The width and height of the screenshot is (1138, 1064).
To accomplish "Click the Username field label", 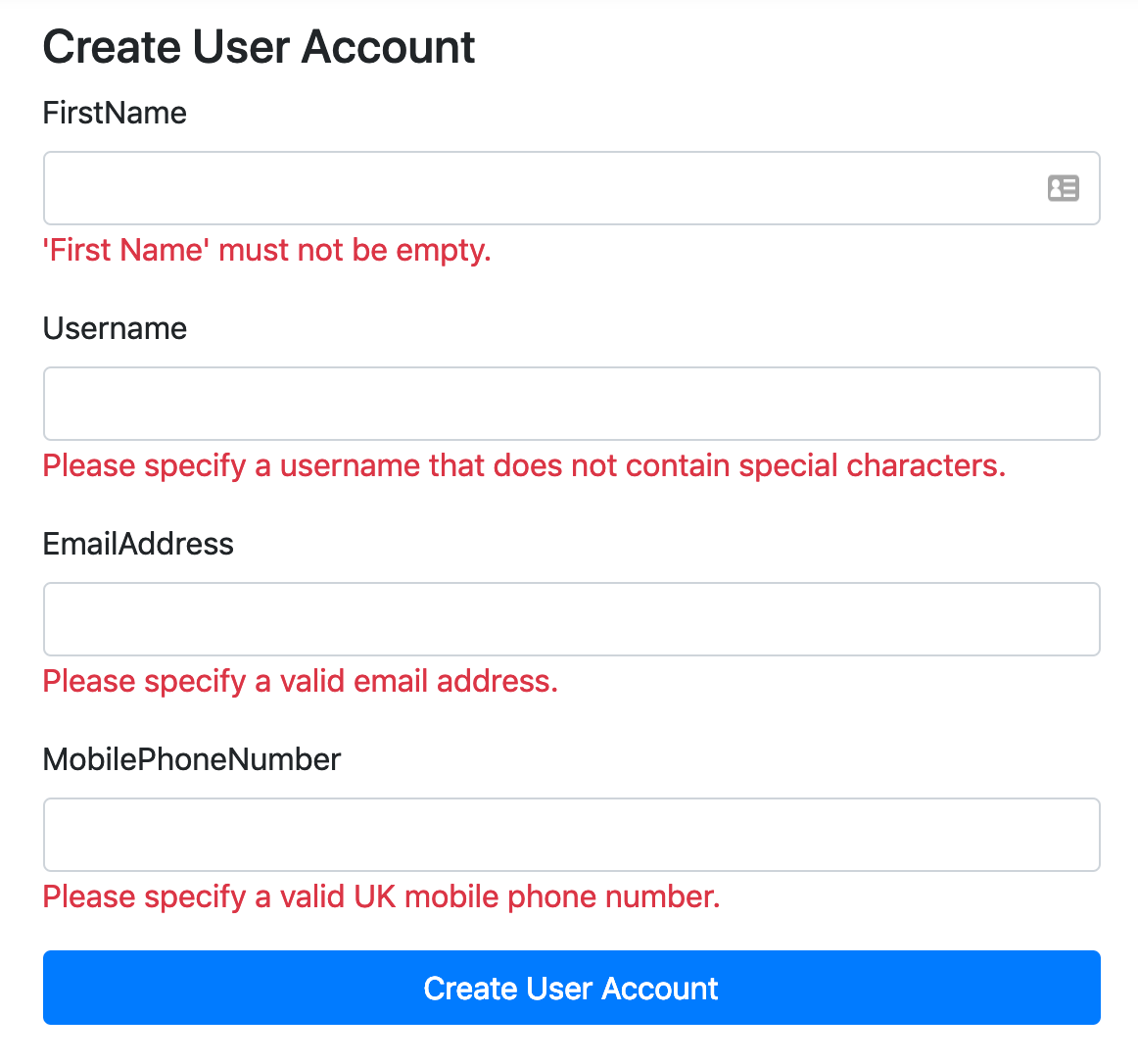I will tap(115, 328).
